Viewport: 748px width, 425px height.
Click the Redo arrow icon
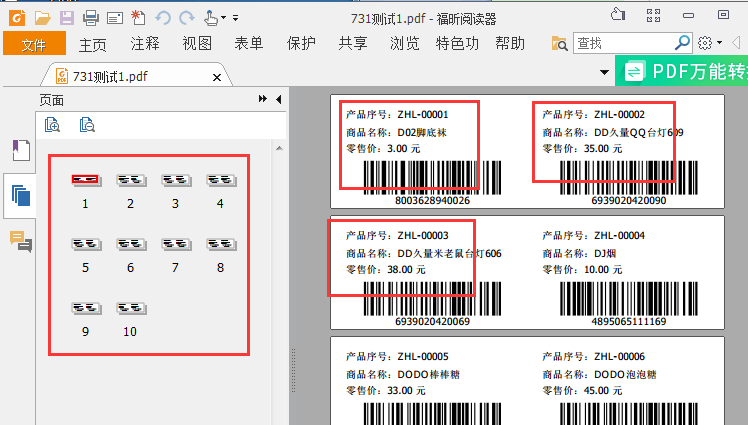[x=186, y=17]
